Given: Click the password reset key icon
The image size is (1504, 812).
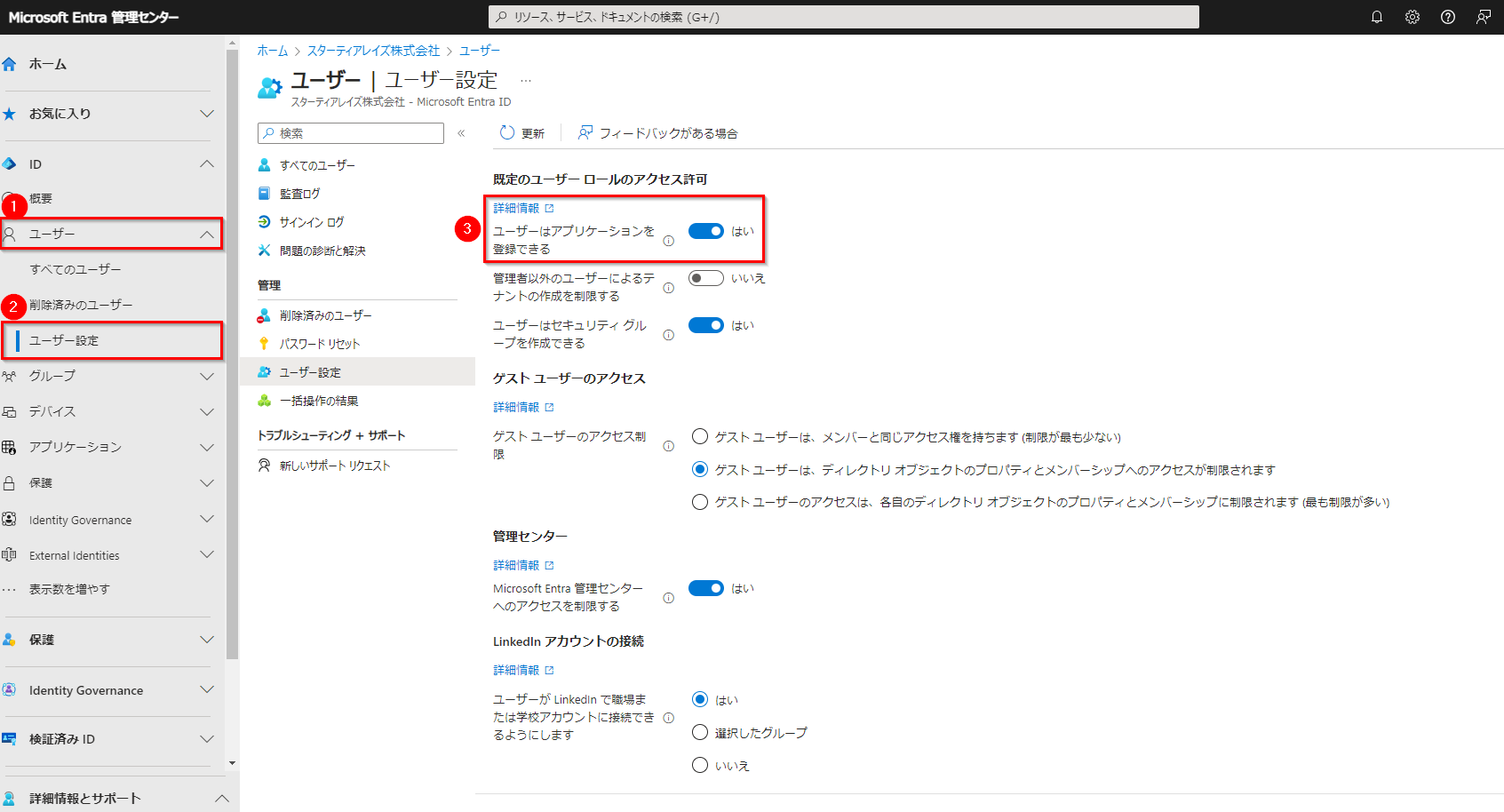Looking at the screenshot, I should coord(264,343).
